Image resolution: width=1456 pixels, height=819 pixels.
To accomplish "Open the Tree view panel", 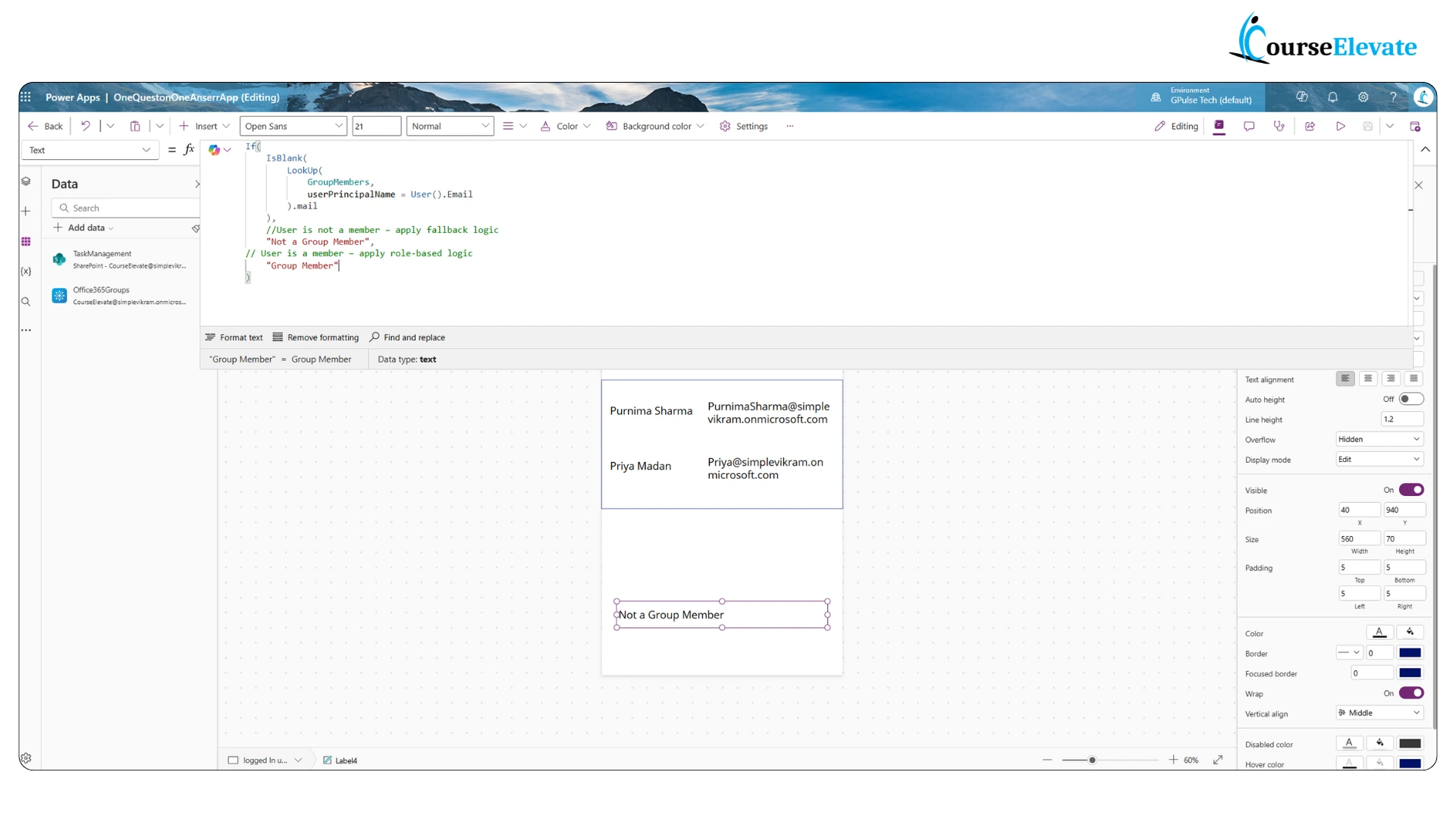I will click(26, 182).
